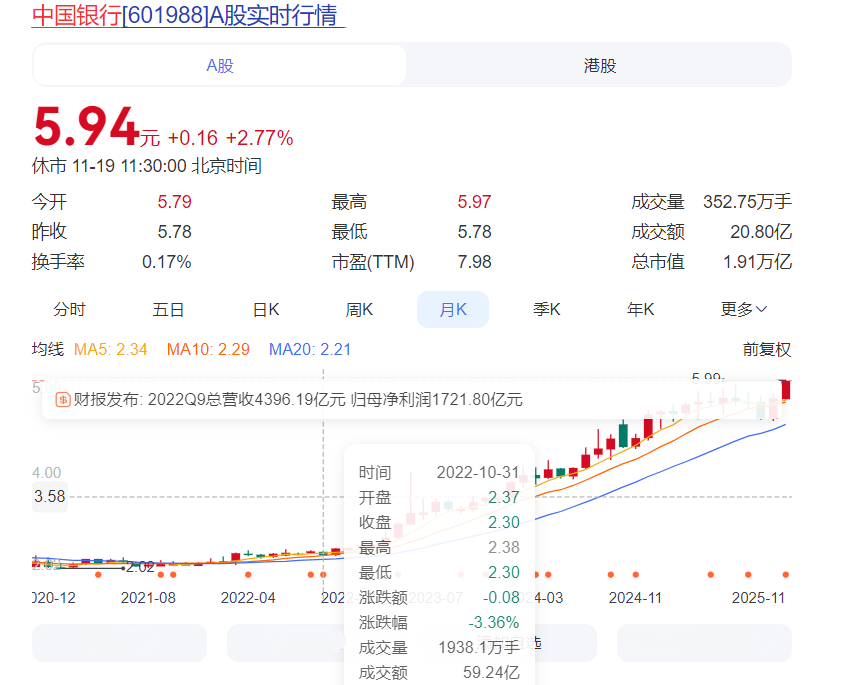Switch to the A股 tab
Image resolution: width=844 pixels, height=685 pixels.
[220, 65]
